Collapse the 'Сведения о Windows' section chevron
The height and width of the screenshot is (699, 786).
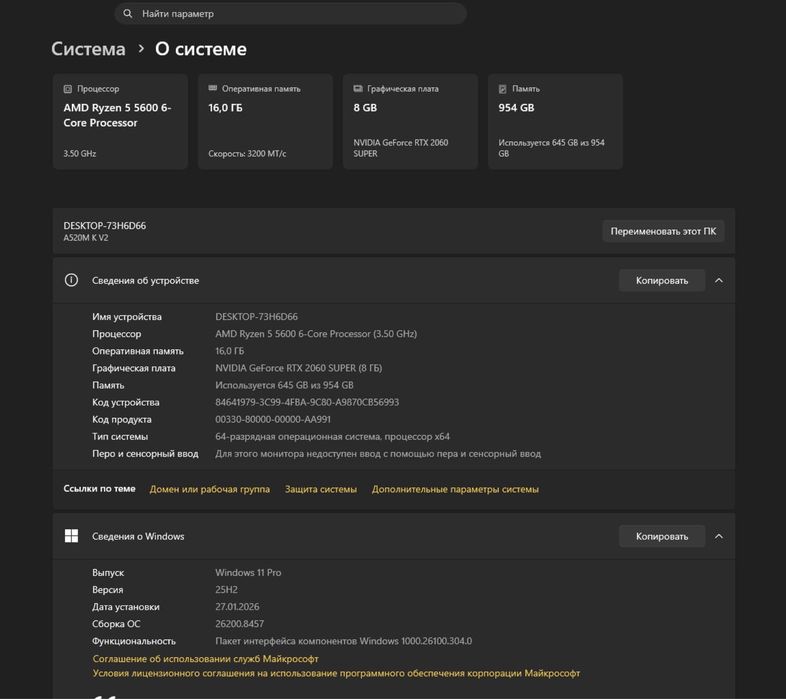719,536
